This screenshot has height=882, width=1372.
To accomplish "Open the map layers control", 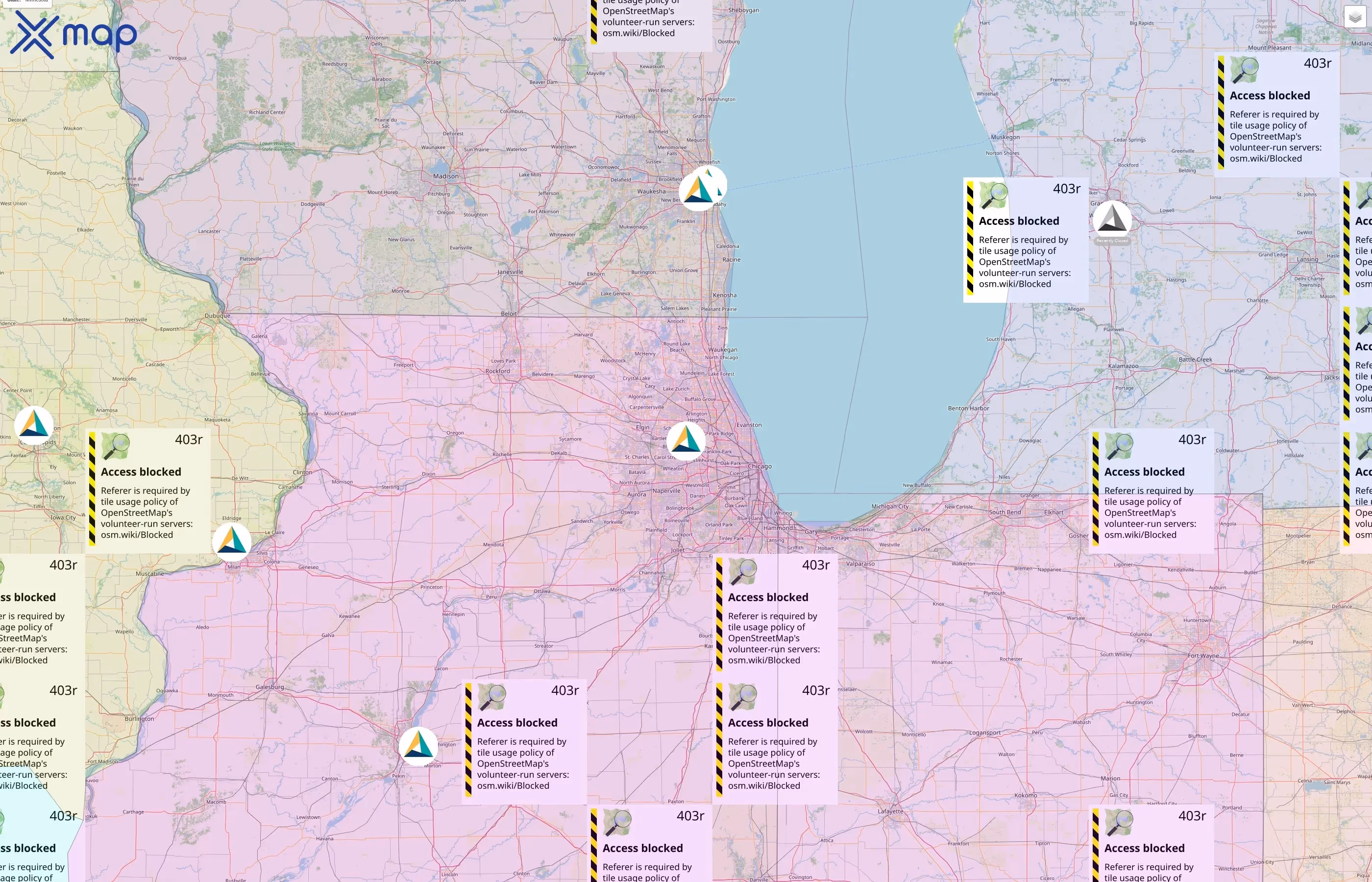I will point(1355,17).
